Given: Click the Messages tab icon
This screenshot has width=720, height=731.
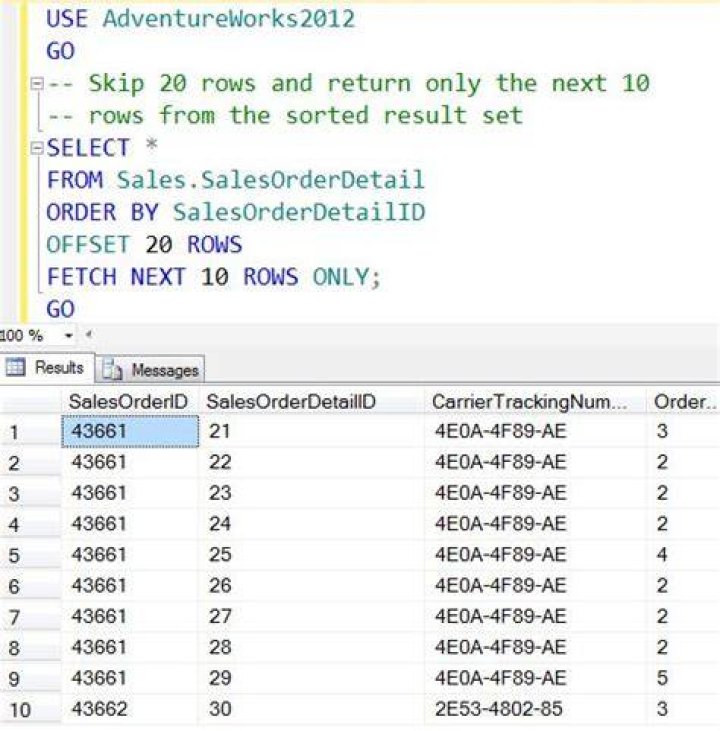Looking at the screenshot, I should (x=112, y=370).
